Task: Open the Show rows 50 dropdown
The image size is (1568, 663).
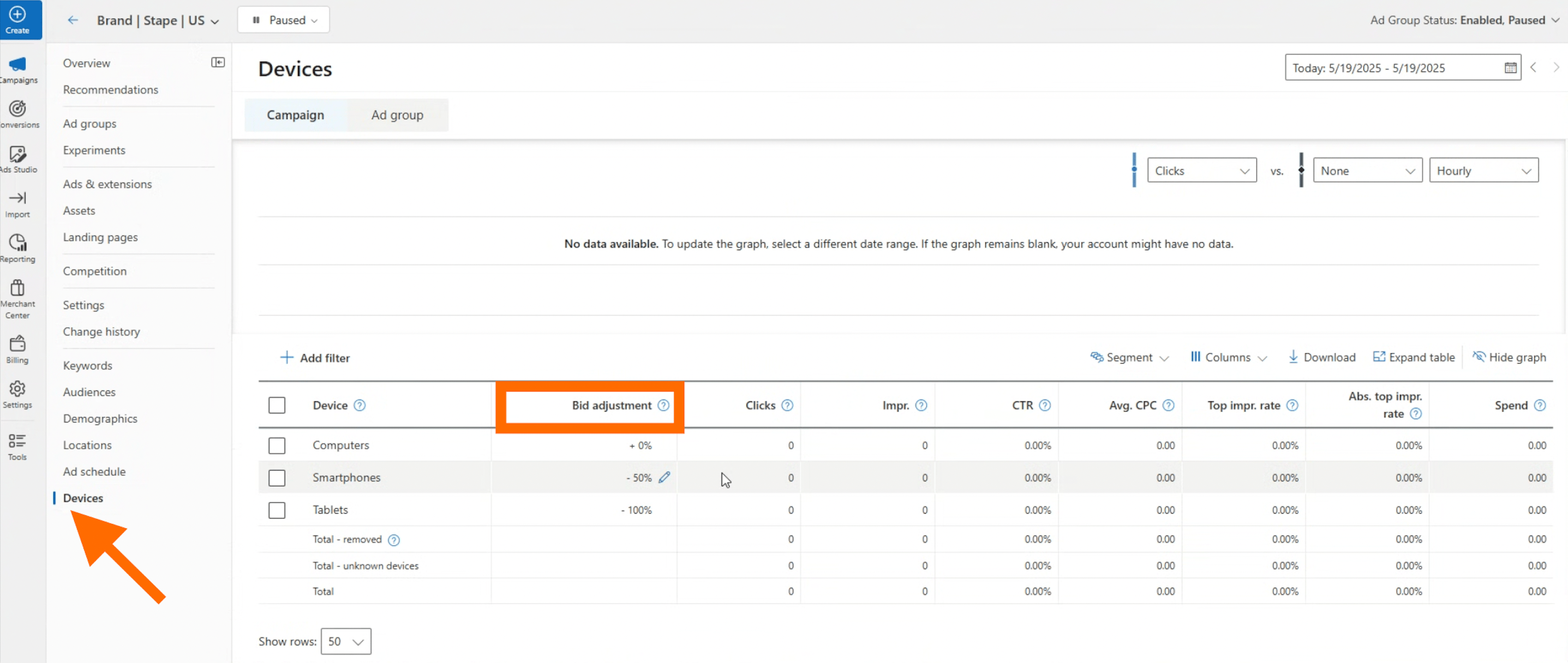Action: (x=346, y=642)
